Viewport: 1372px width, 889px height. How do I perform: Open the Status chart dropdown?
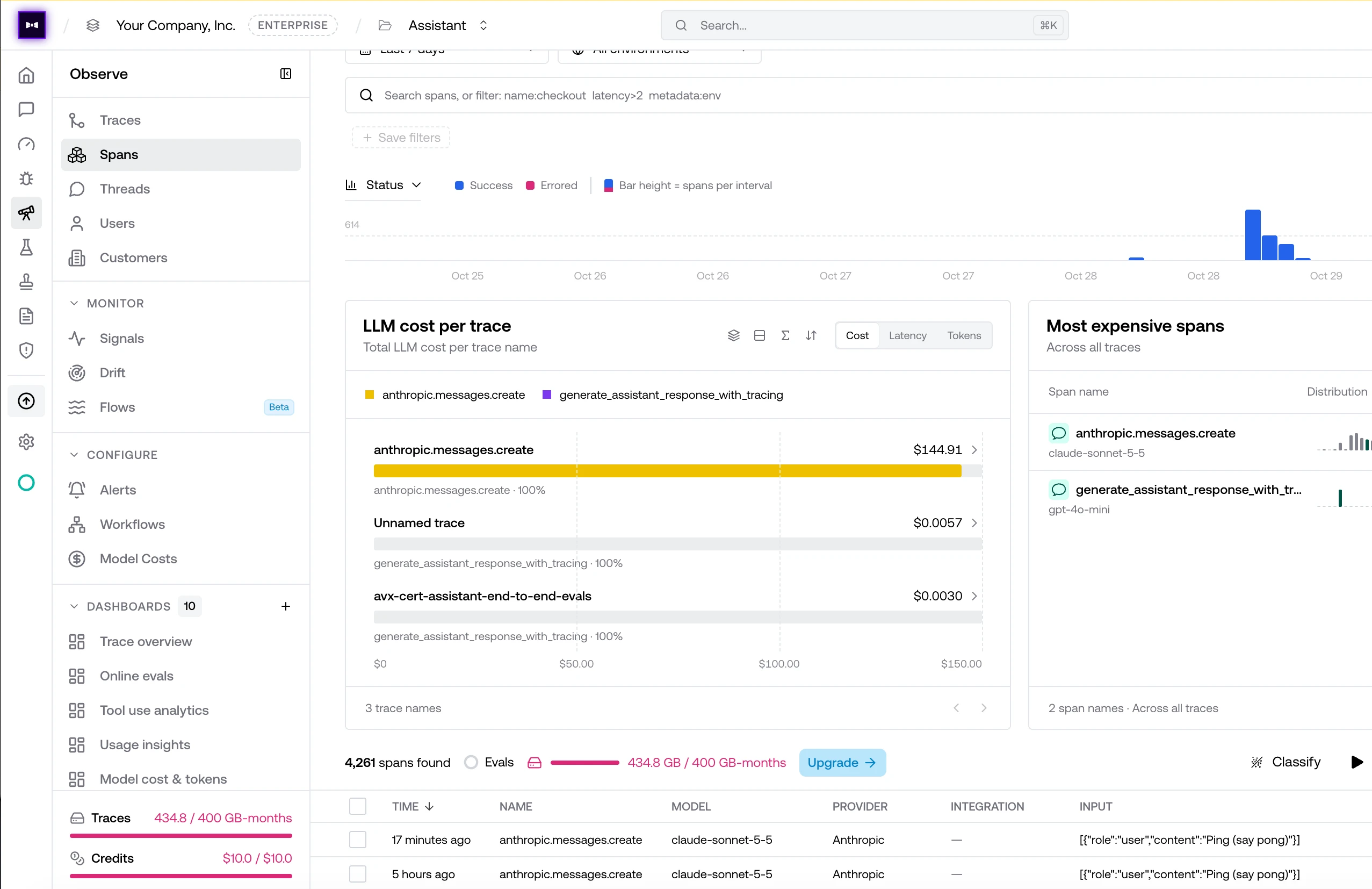tap(384, 185)
